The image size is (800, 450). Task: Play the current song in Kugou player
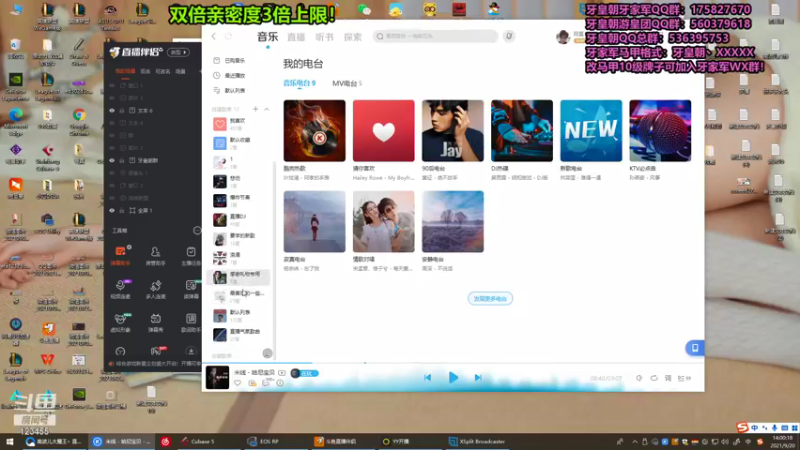click(x=453, y=378)
